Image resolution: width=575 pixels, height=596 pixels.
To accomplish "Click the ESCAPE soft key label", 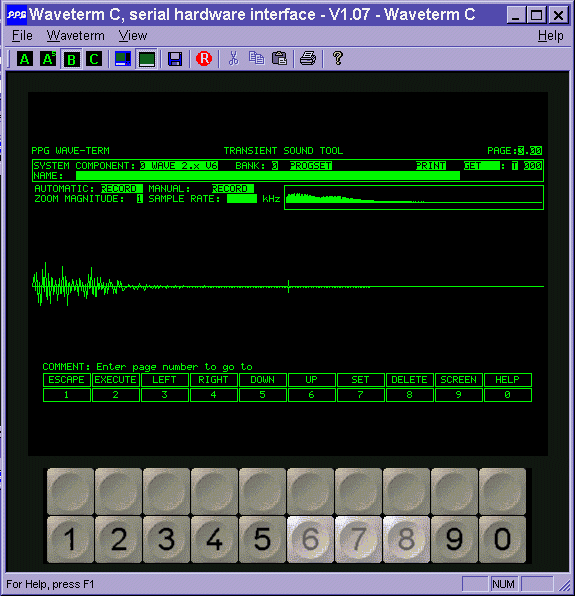I will (x=67, y=380).
